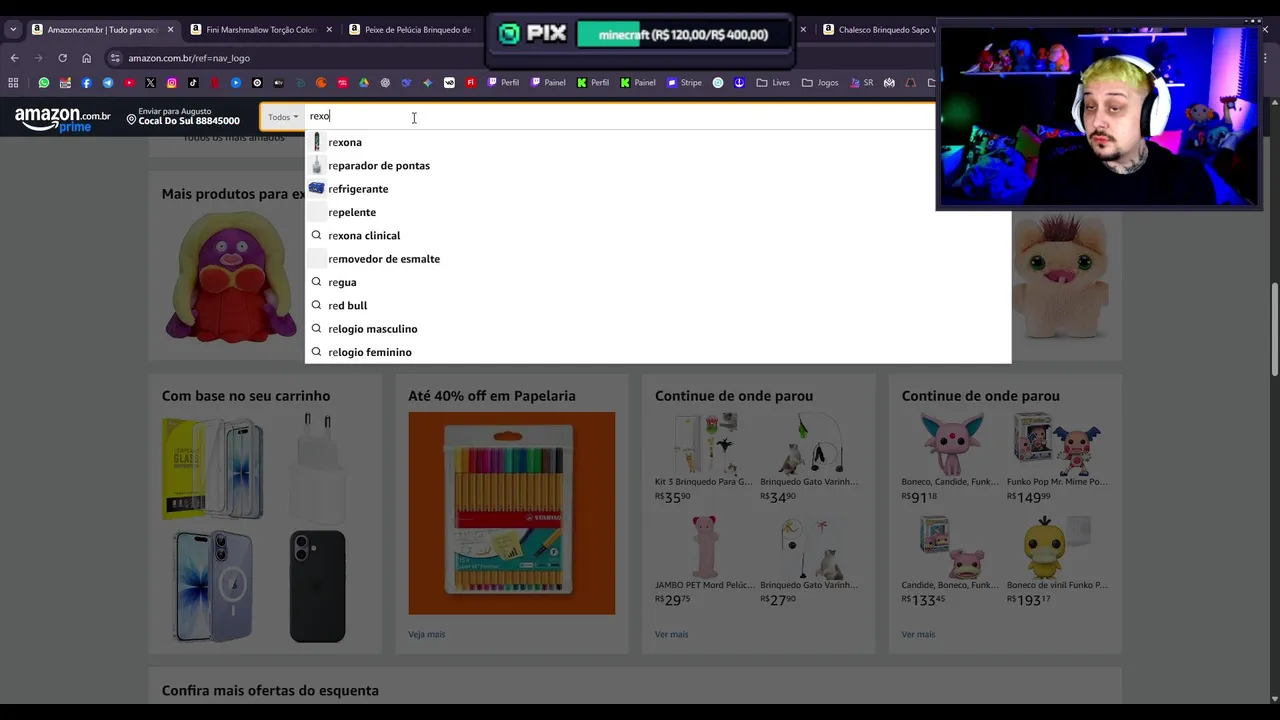Click the browser home button
The width and height of the screenshot is (1280, 720).
(86, 58)
